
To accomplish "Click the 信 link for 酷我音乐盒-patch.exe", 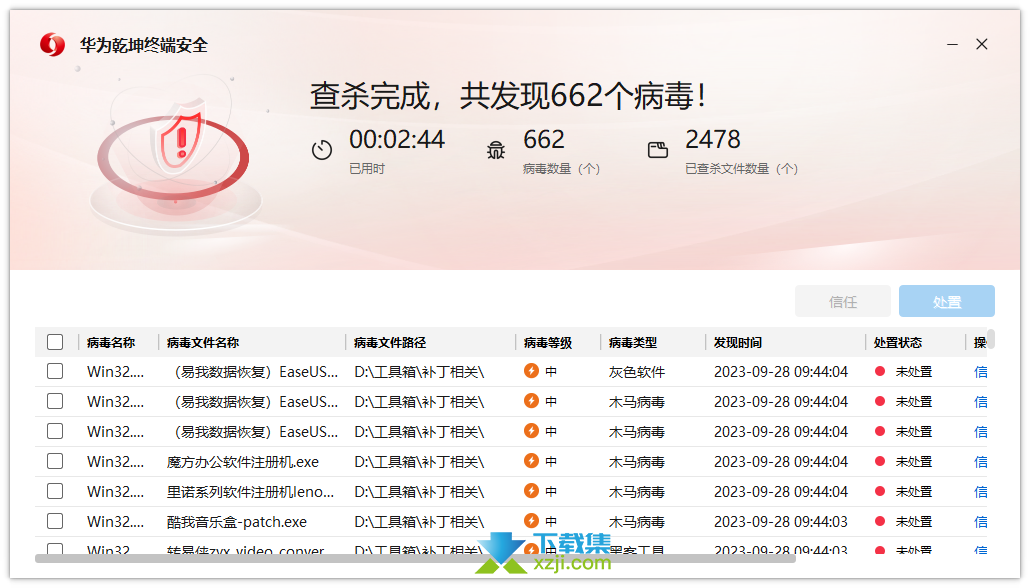I will click(981, 522).
